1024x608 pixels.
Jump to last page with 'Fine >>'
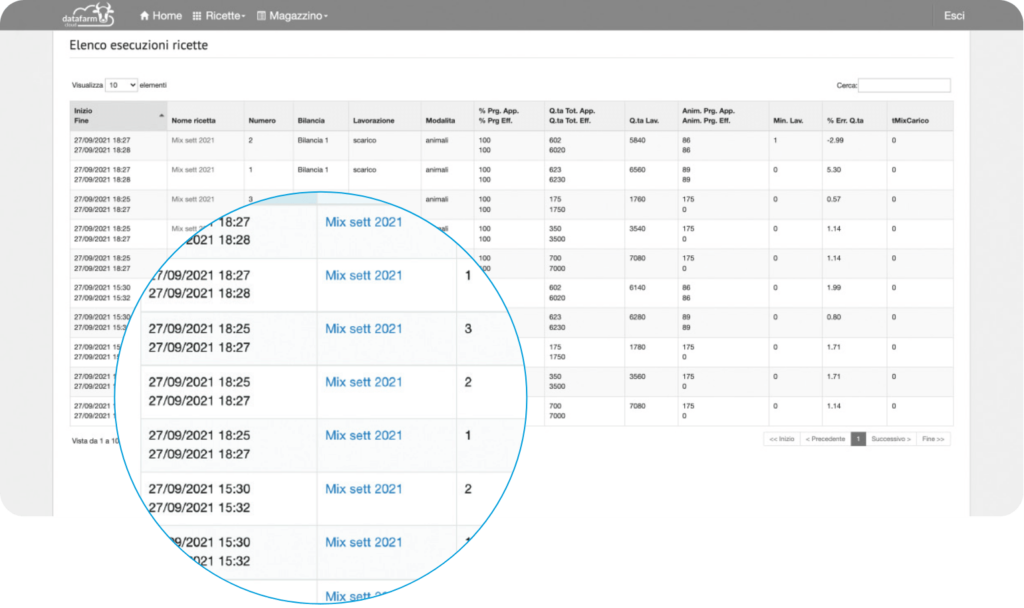(933, 439)
